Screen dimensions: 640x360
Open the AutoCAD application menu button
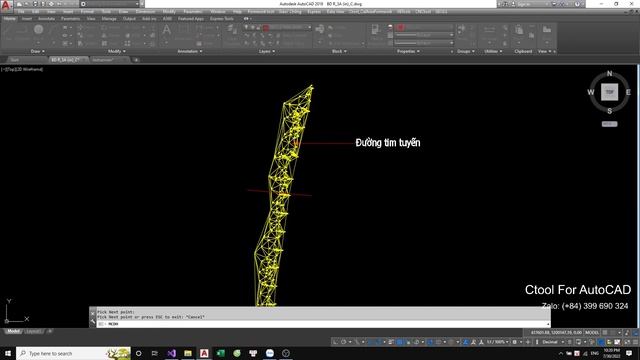[x=6, y=5]
